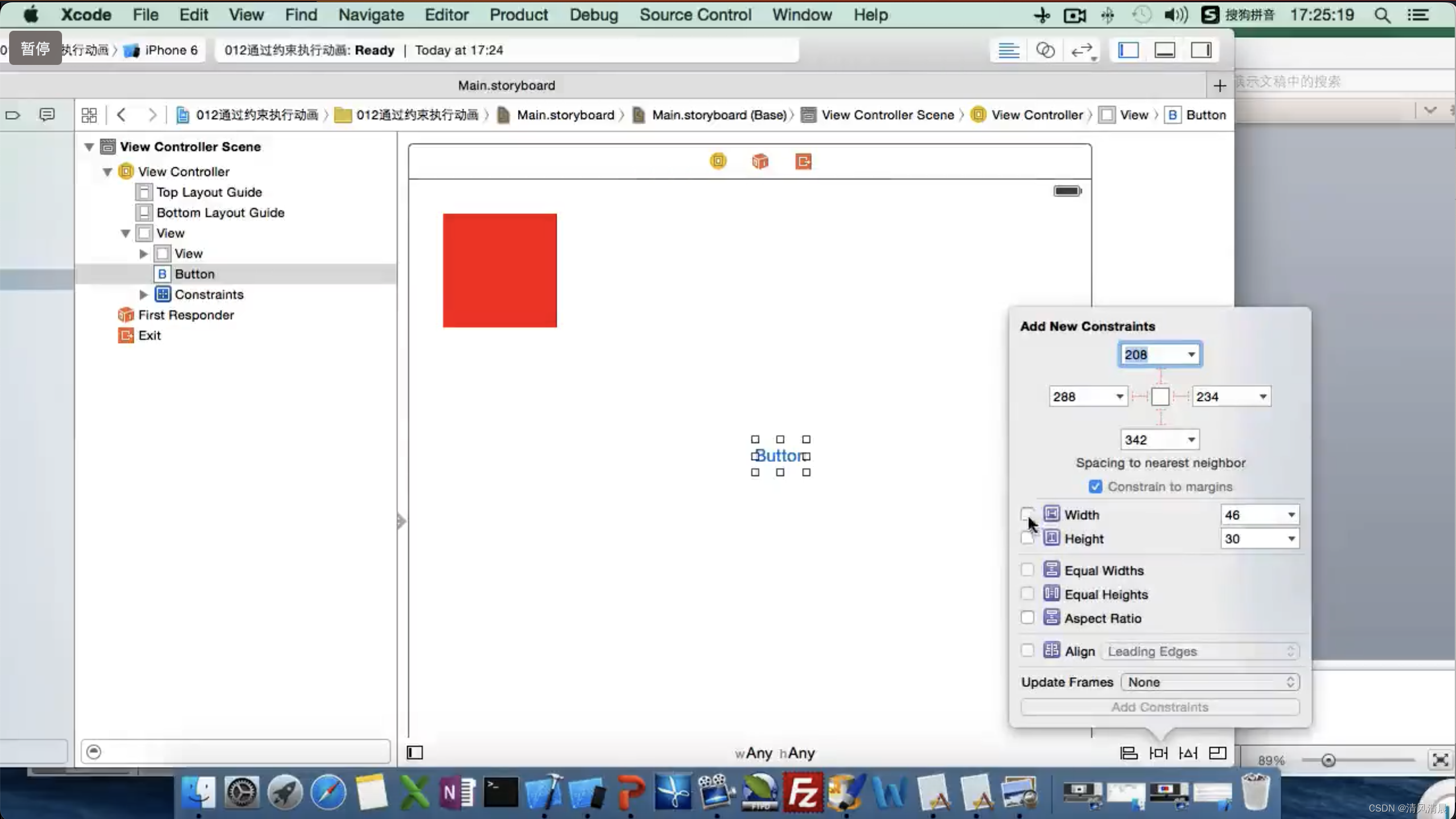The height and width of the screenshot is (819, 1456).
Task: Expand the Constraints group in outline
Action: (x=143, y=294)
